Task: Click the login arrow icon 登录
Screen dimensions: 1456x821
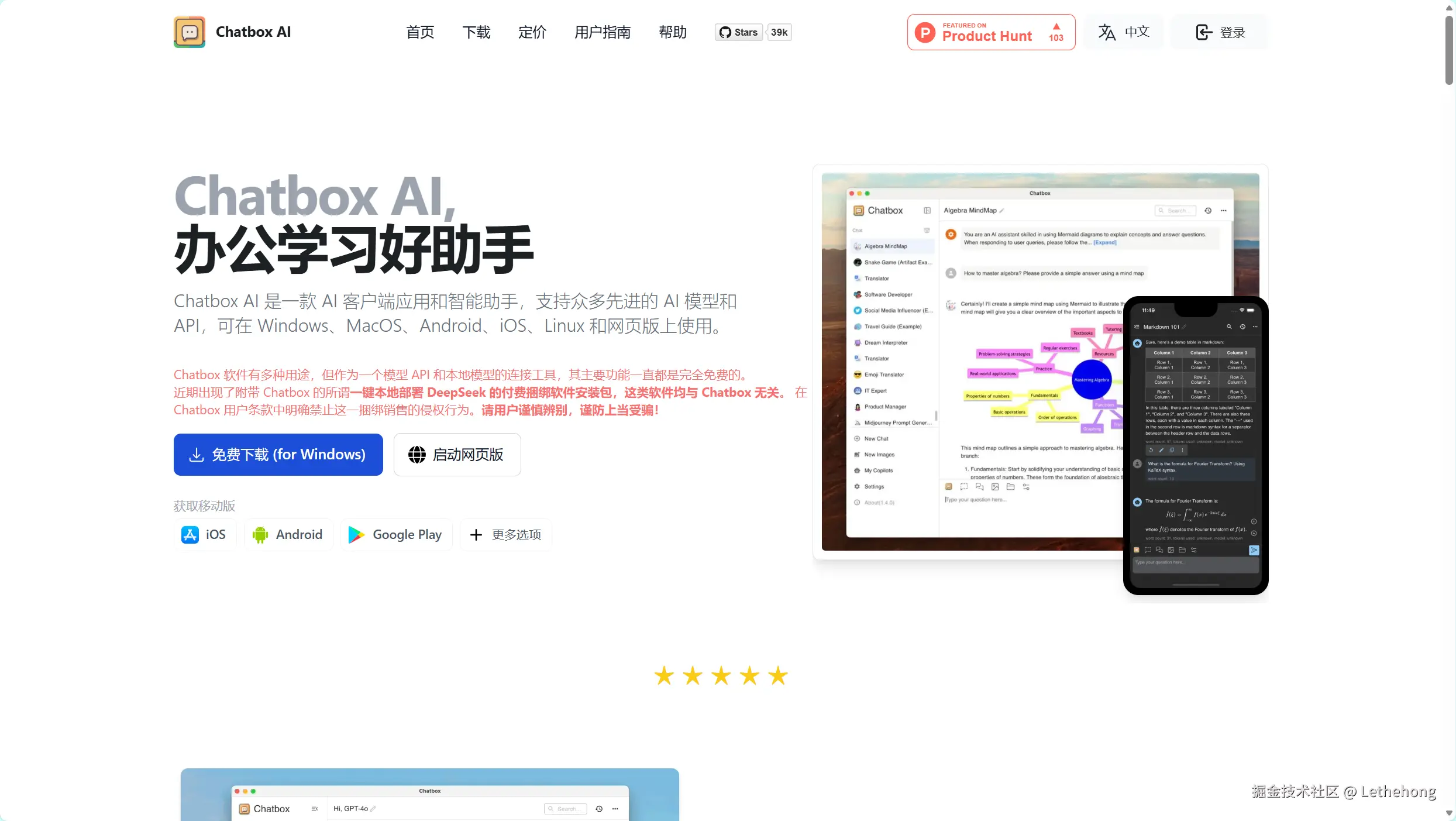Action: pos(1204,32)
